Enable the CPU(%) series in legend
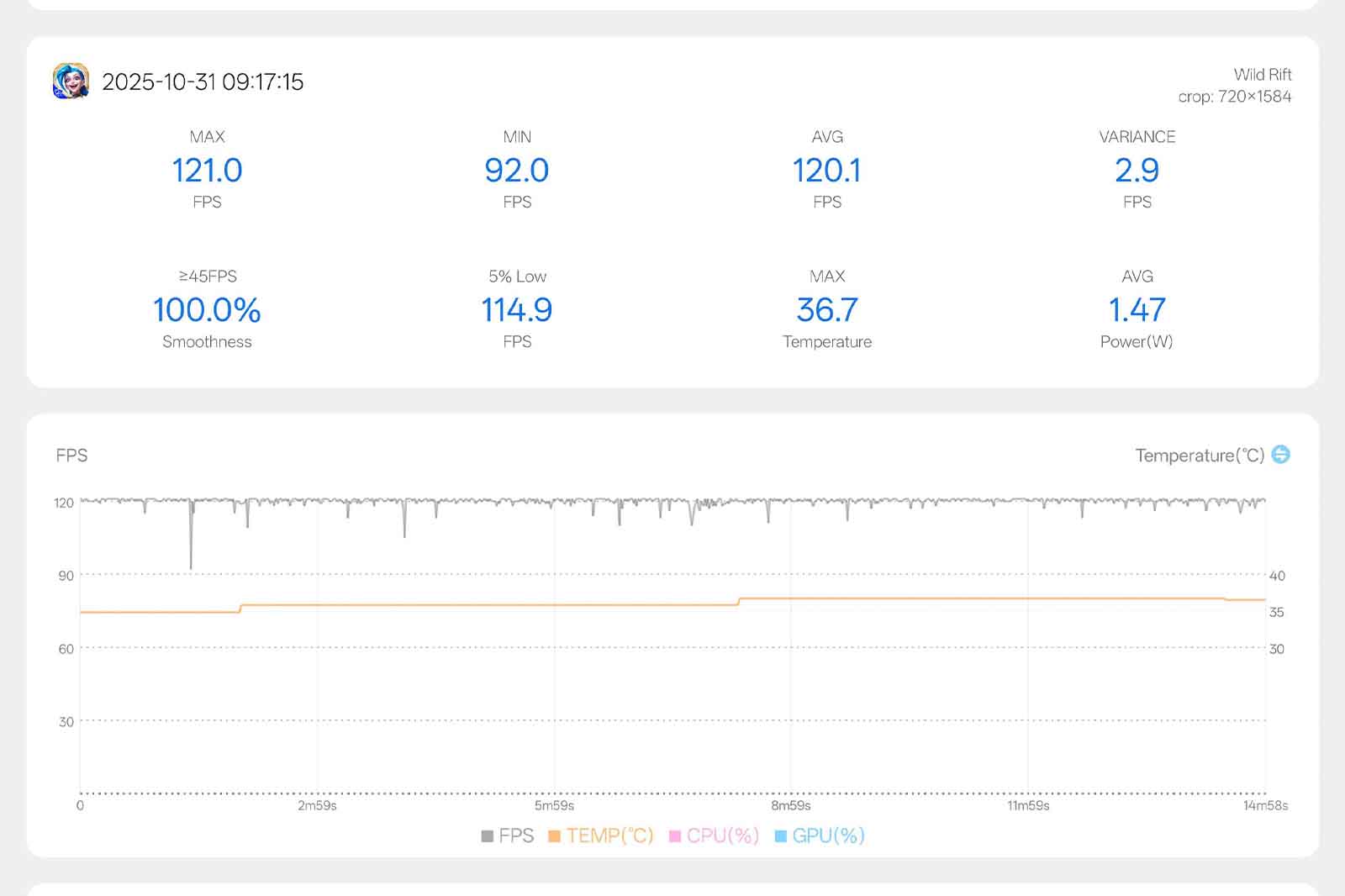This screenshot has height=896, width=1345. pyautogui.click(x=714, y=835)
